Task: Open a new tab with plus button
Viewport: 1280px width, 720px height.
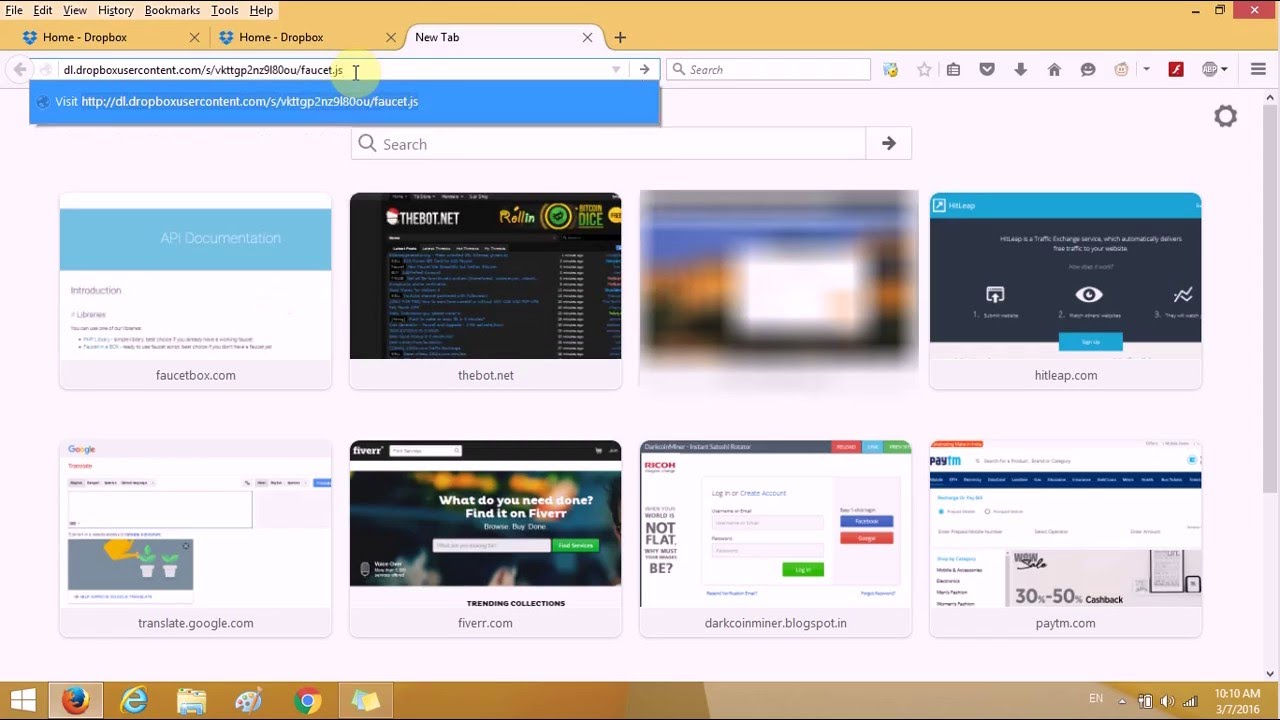Action: pyautogui.click(x=620, y=37)
